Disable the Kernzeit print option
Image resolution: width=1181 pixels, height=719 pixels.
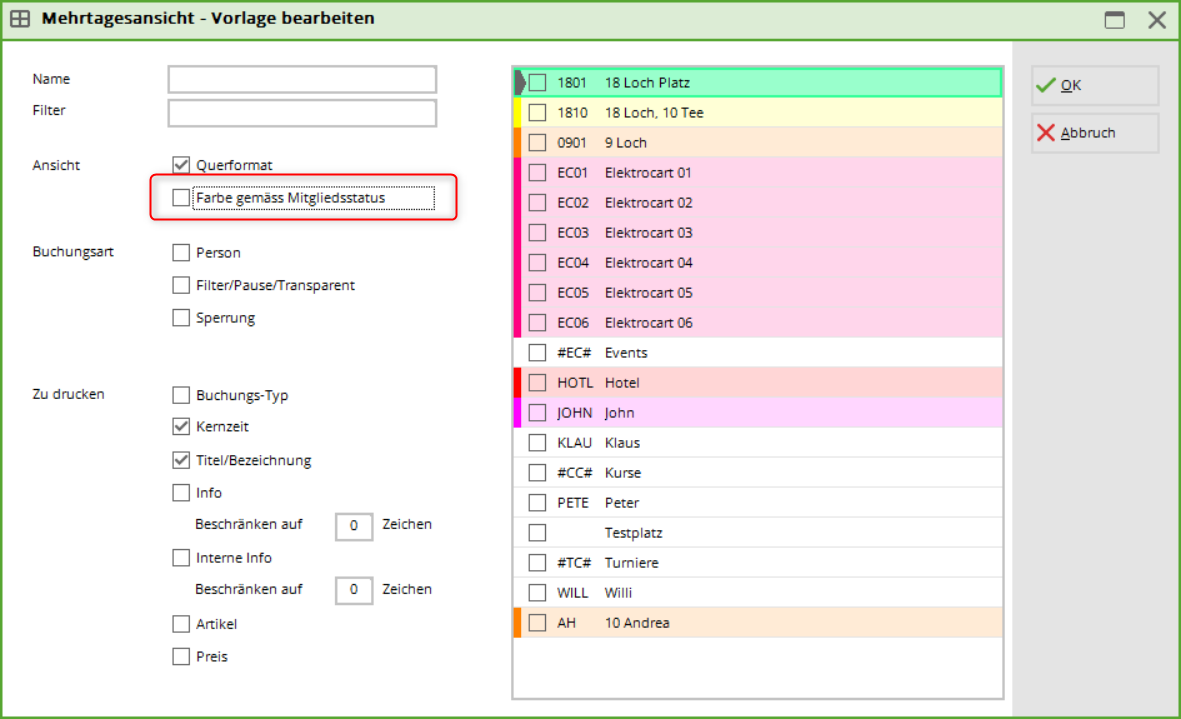click(181, 427)
